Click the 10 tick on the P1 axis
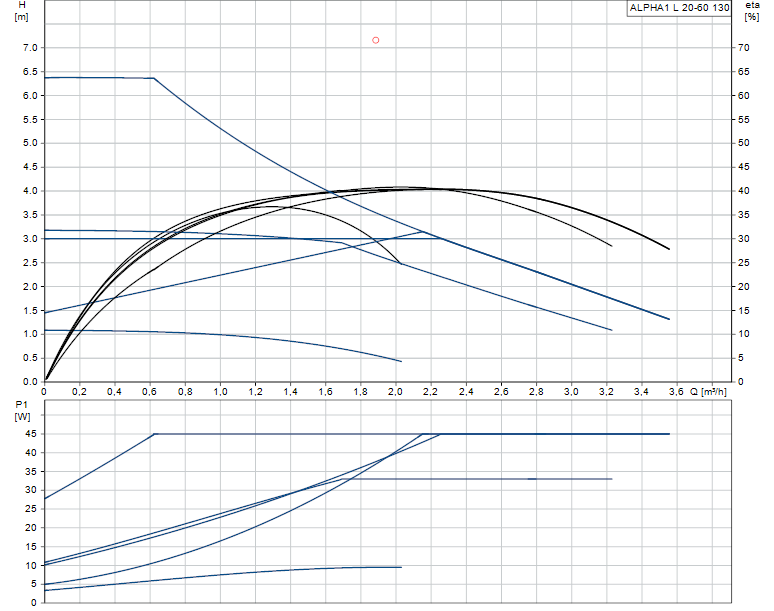 pyautogui.click(x=32, y=565)
